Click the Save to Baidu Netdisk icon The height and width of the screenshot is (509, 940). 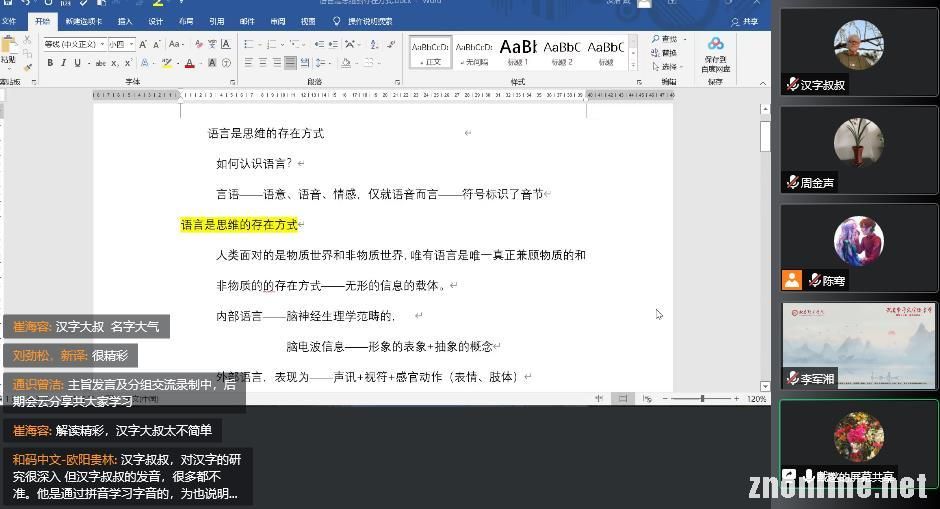tap(715, 44)
